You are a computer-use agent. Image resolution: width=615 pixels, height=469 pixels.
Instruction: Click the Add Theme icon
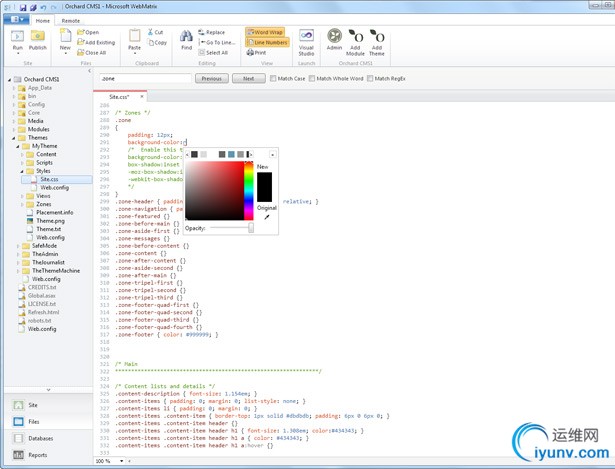click(x=377, y=36)
